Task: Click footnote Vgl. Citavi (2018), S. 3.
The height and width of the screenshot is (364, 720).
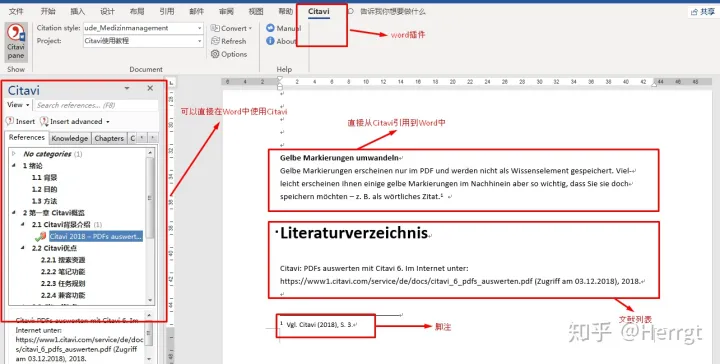Action: pos(319,325)
